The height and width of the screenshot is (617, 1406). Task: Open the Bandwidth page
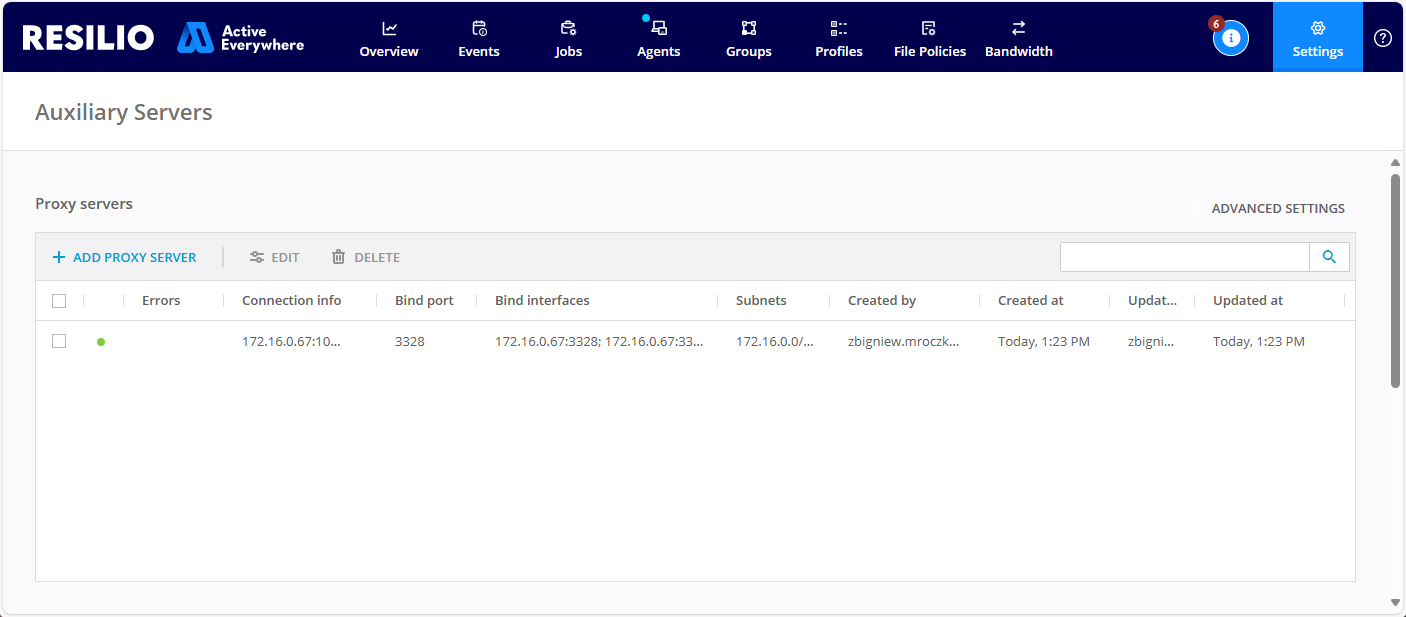pos(1018,39)
